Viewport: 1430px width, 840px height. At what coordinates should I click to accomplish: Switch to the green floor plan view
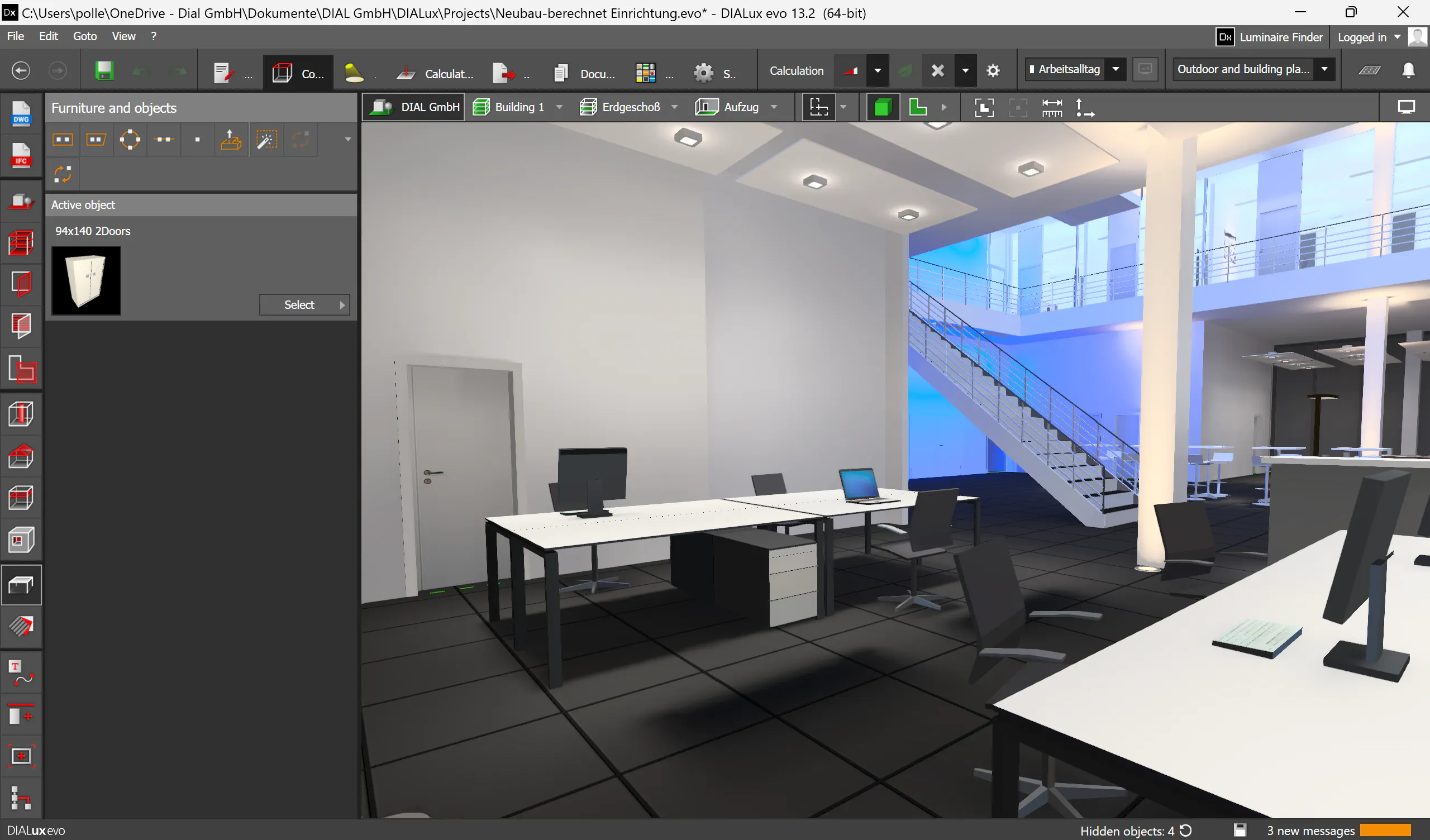point(918,107)
